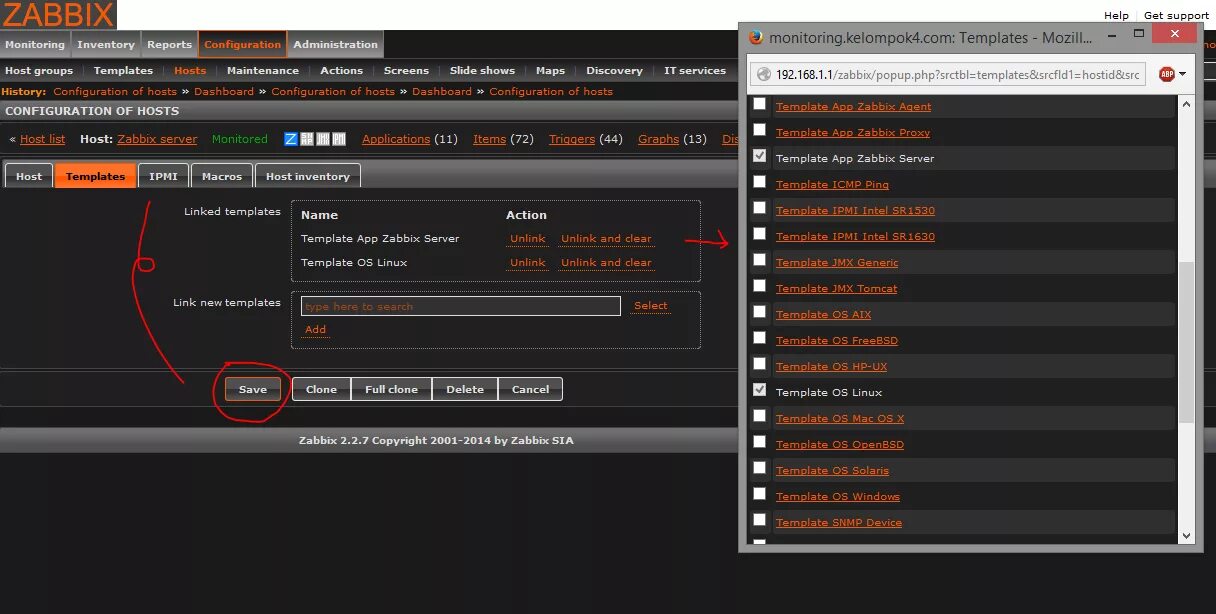Open Template OS OpenBSD link in popup
Viewport: 1216px width, 614px height.
840,444
